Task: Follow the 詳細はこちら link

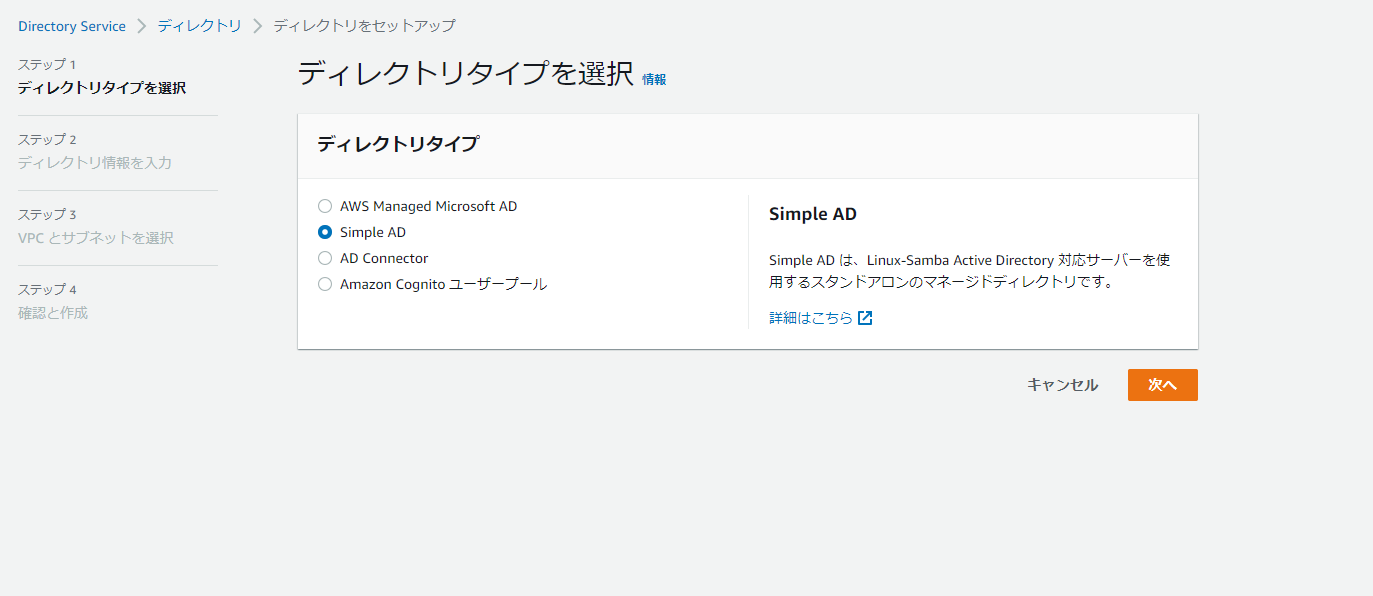Action: tap(811, 318)
